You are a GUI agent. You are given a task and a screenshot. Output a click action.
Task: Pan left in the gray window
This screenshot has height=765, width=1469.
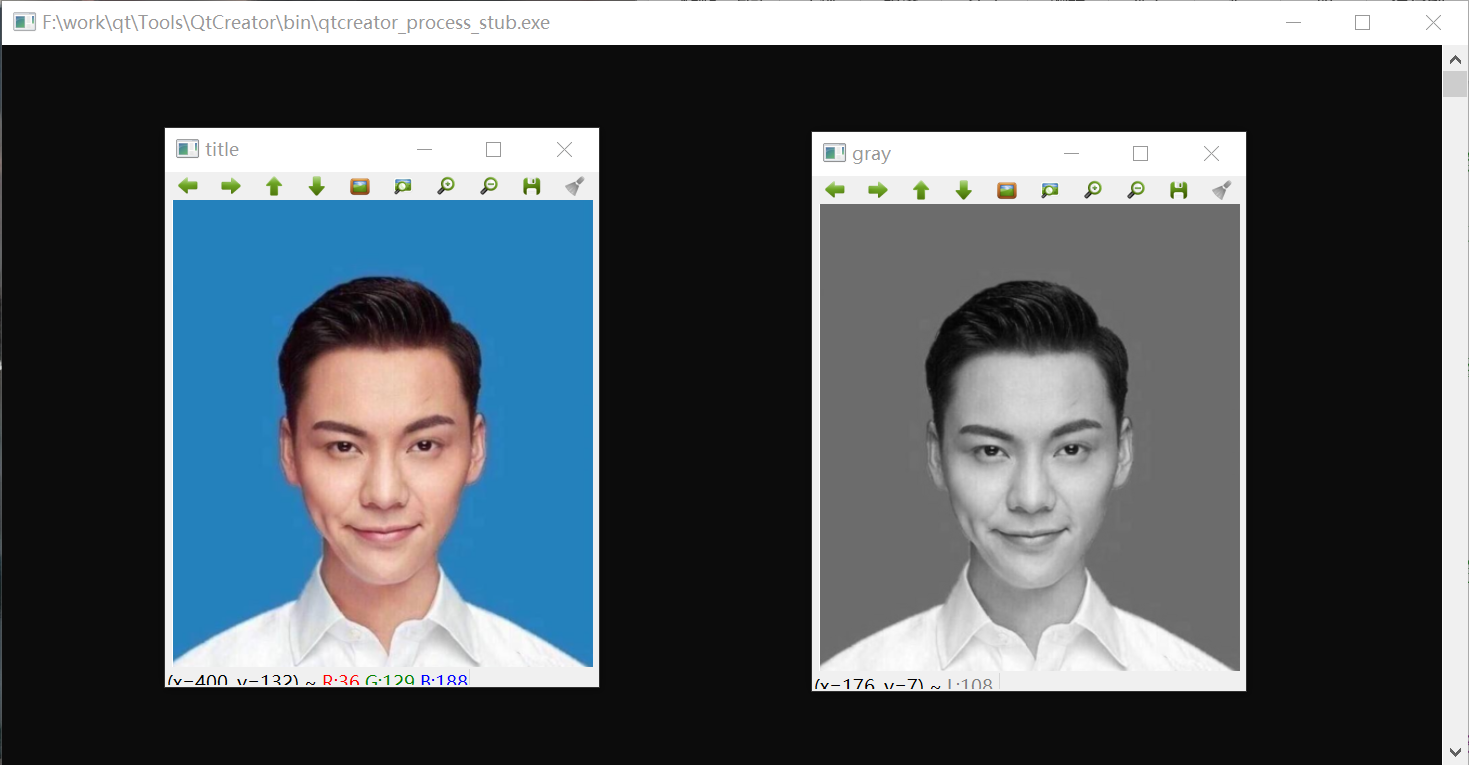click(835, 190)
